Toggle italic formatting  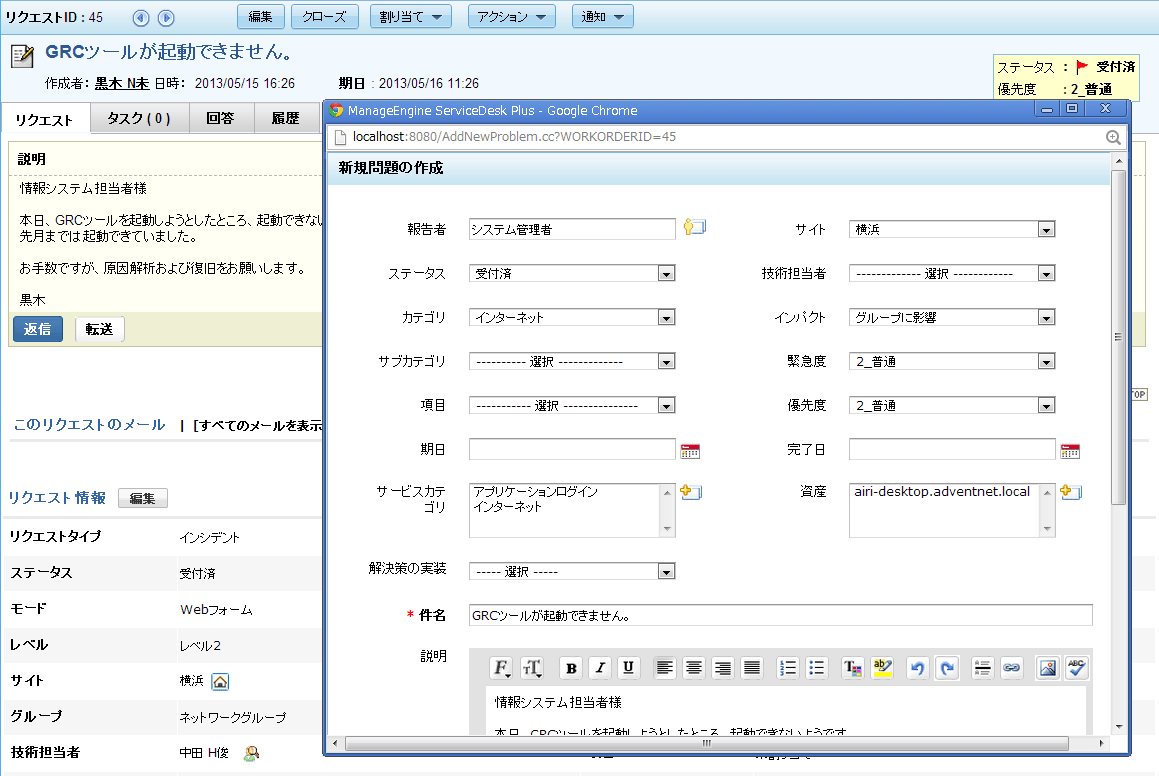click(599, 668)
